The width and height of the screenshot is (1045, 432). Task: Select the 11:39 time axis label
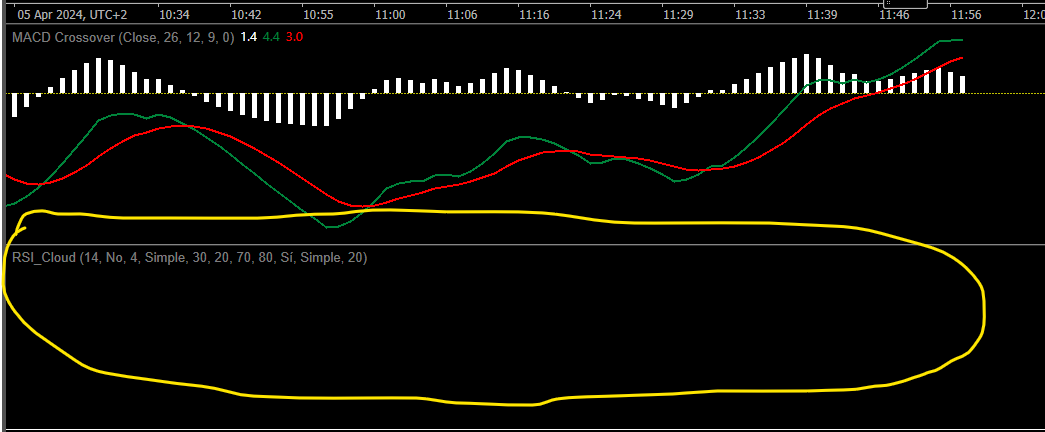click(x=822, y=14)
